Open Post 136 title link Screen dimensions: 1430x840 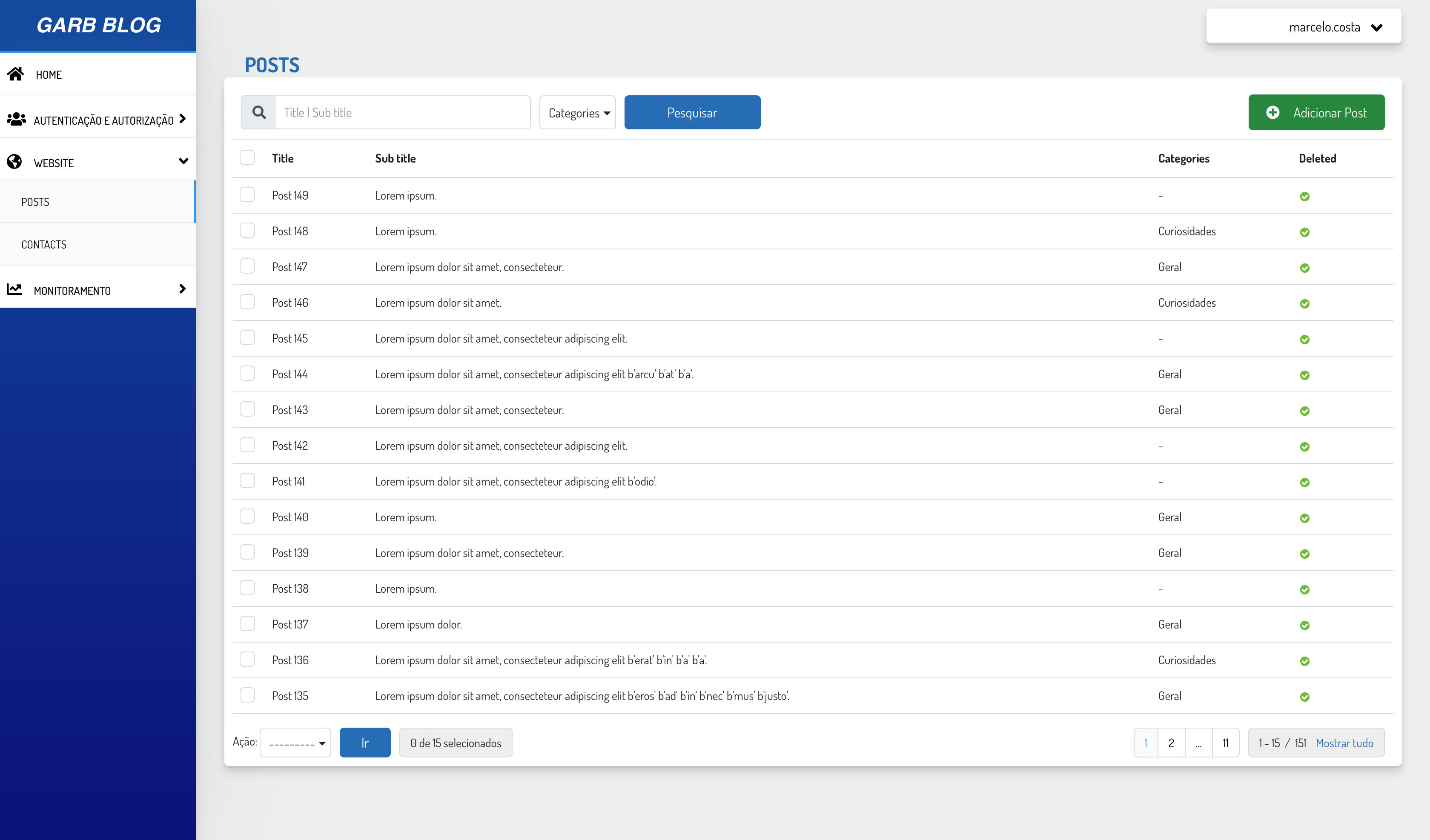click(x=290, y=660)
